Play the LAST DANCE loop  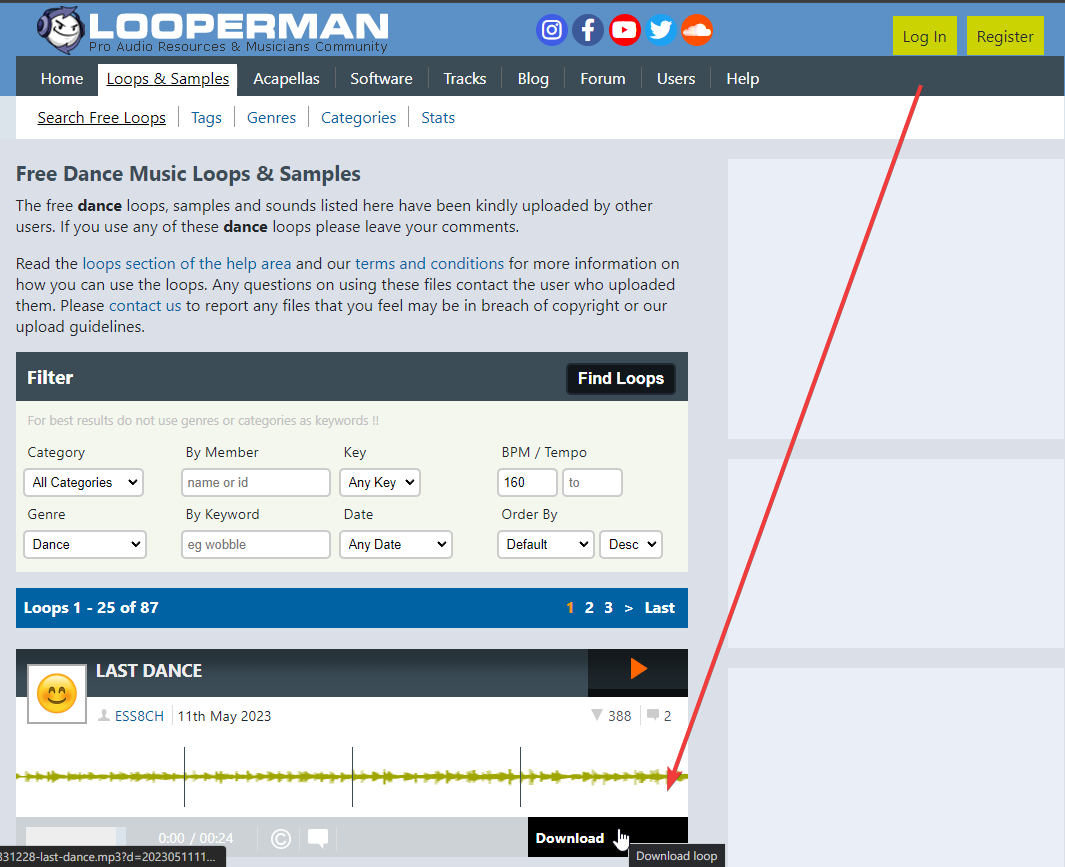coord(638,669)
